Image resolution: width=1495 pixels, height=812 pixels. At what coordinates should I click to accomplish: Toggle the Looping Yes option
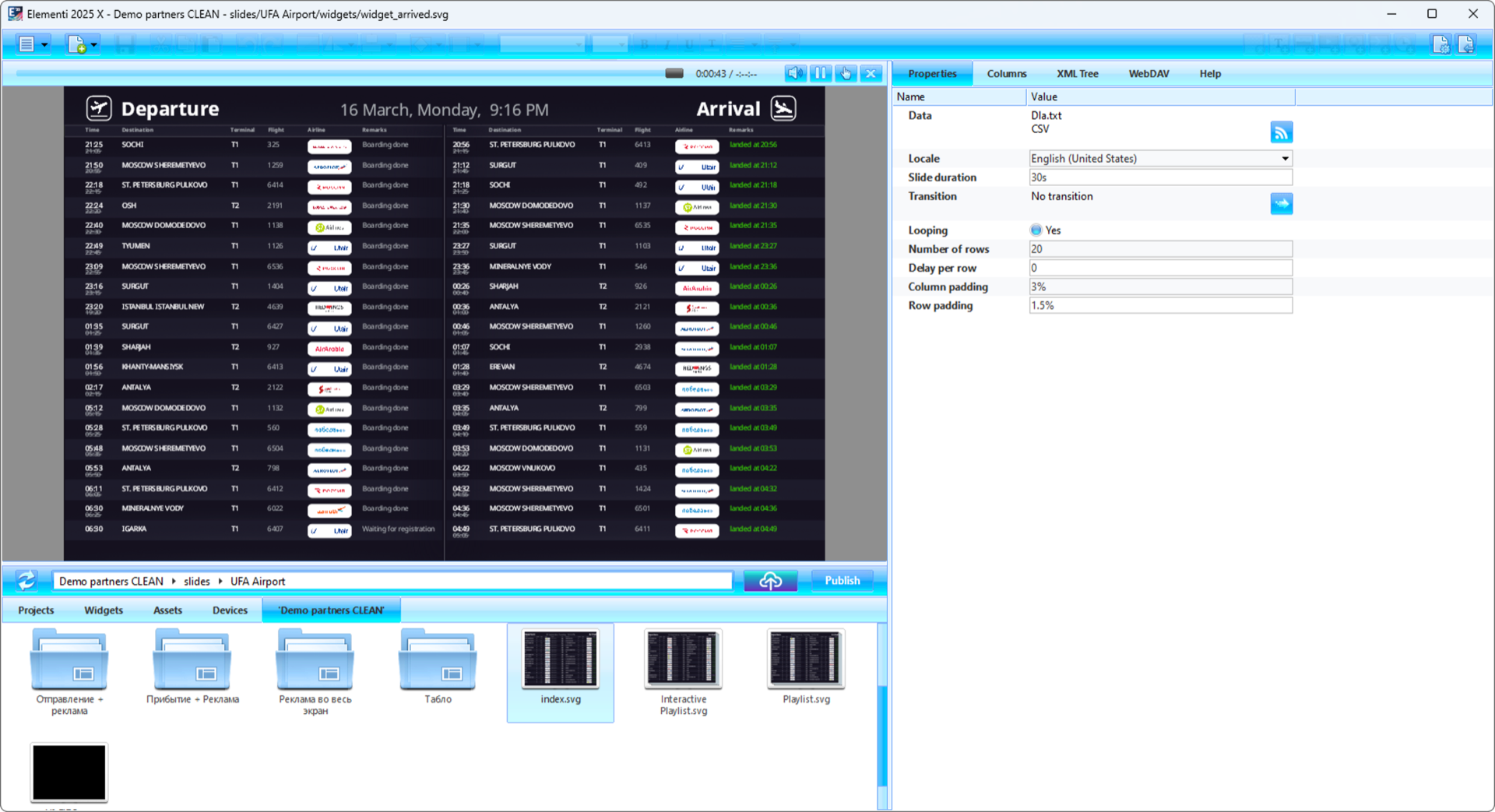tap(1036, 230)
